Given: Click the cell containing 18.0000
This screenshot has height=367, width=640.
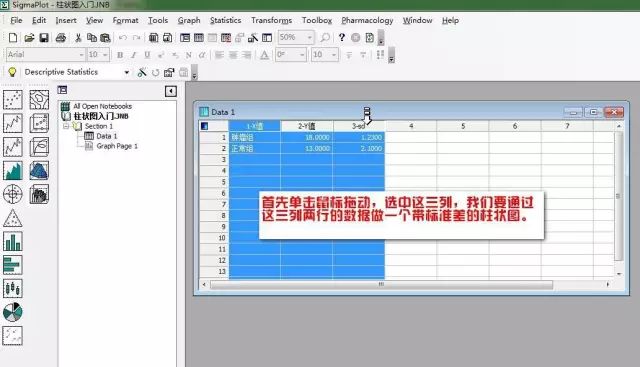Looking at the screenshot, I should click(307, 138).
